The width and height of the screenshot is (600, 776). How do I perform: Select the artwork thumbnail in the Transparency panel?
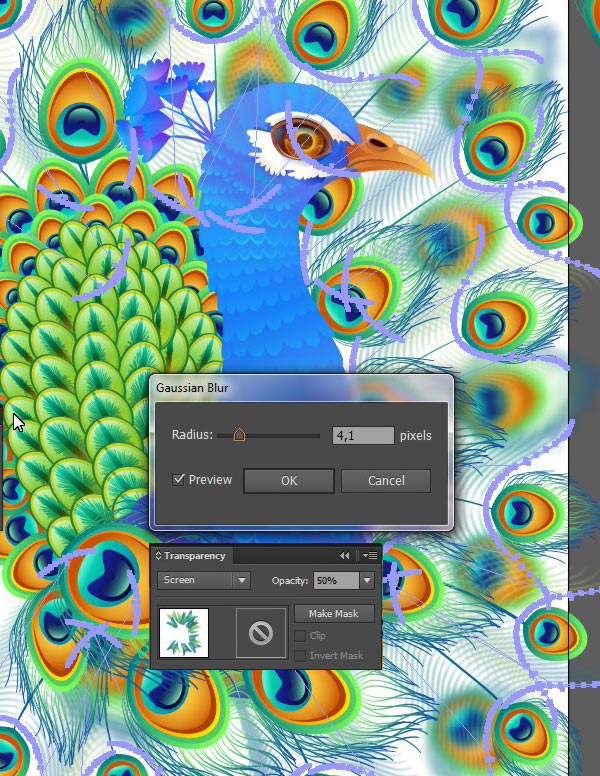click(x=184, y=633)
